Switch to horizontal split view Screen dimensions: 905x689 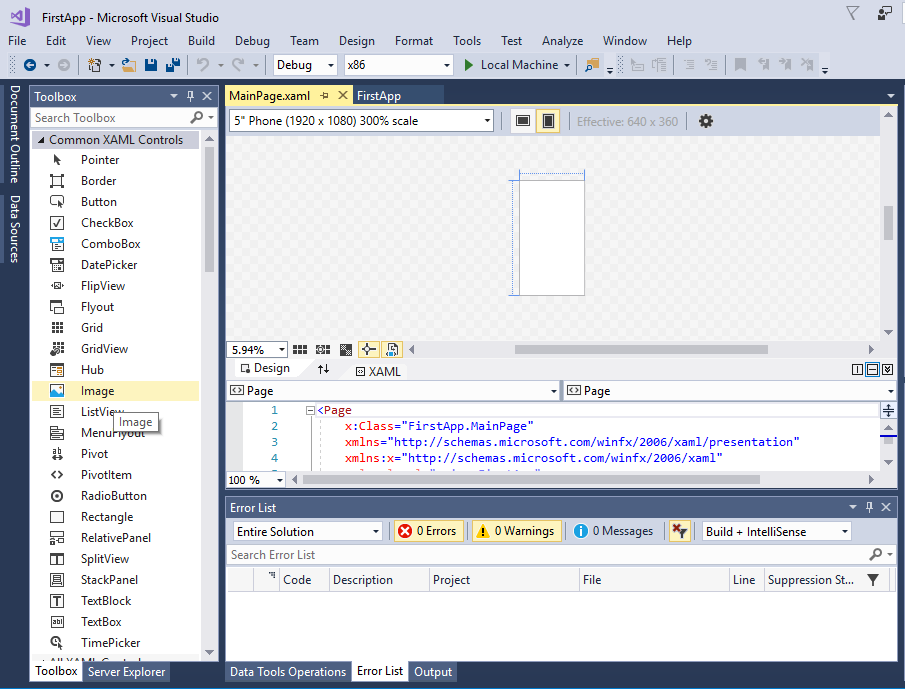872,369
